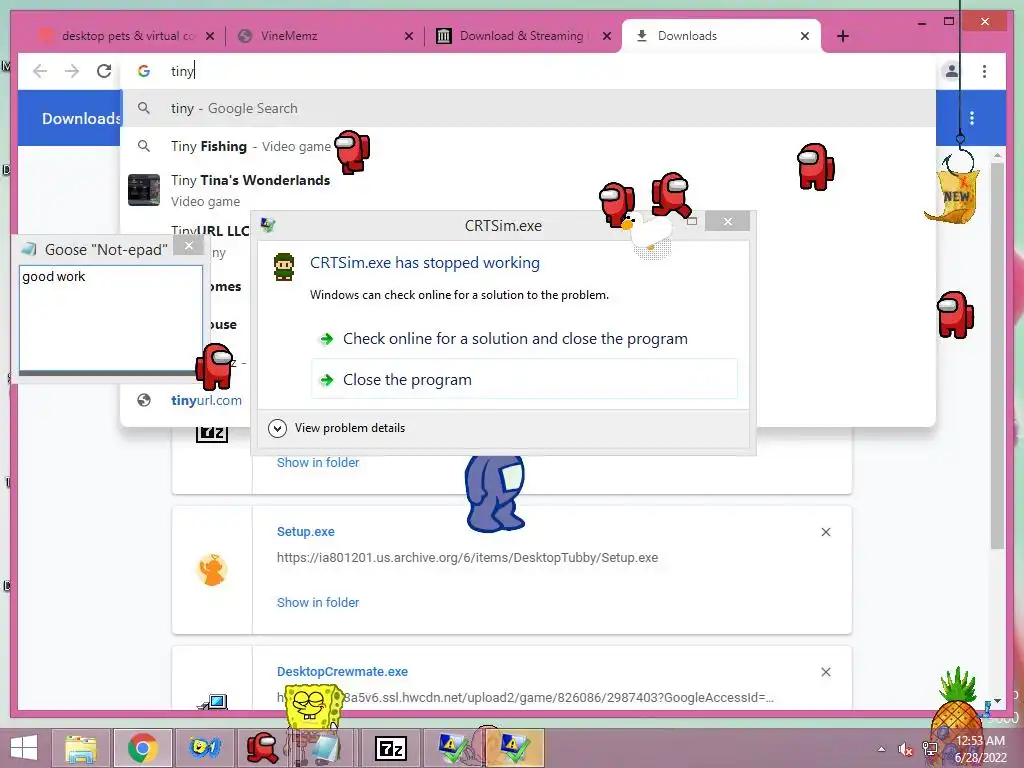Close the Goose "Not-epad" window
The width and height of the screenshot is (1024, 768).
coord(189,246)
